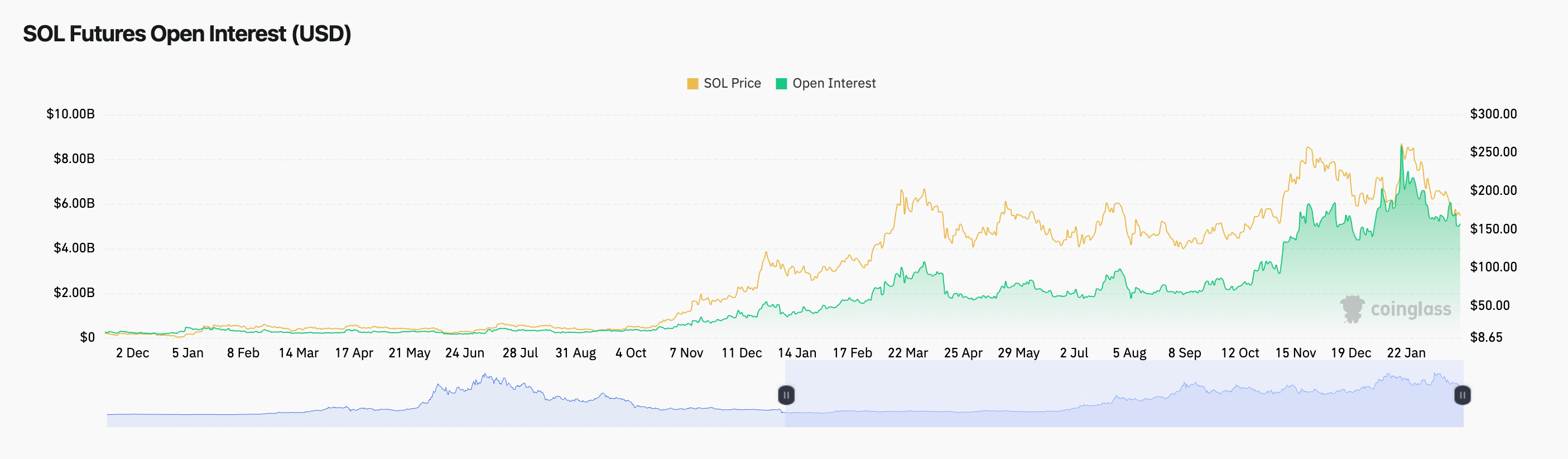Click the right range slider handle
Viewport: 1568px width, 459px height.
[1462, 395]
